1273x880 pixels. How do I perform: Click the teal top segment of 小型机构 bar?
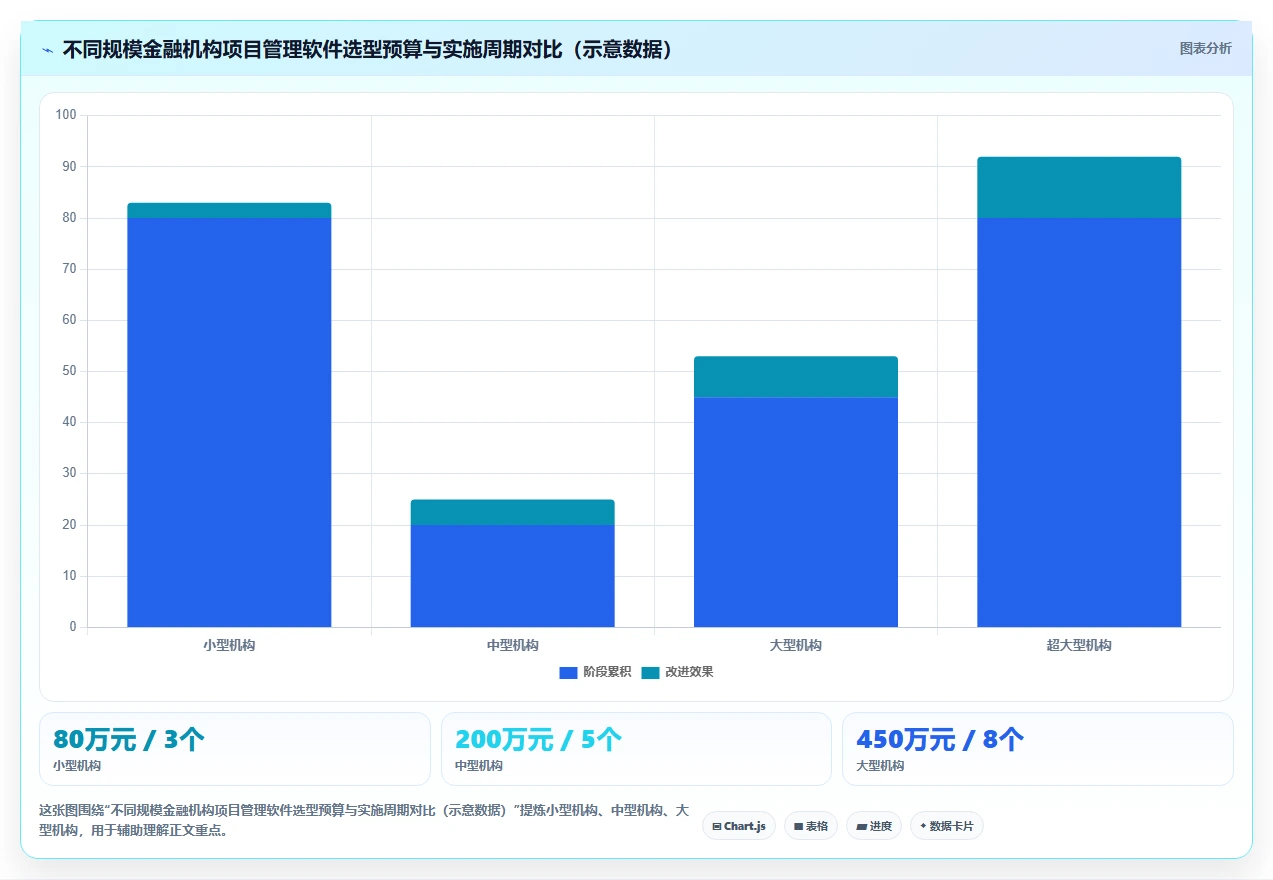pos(229,210)
